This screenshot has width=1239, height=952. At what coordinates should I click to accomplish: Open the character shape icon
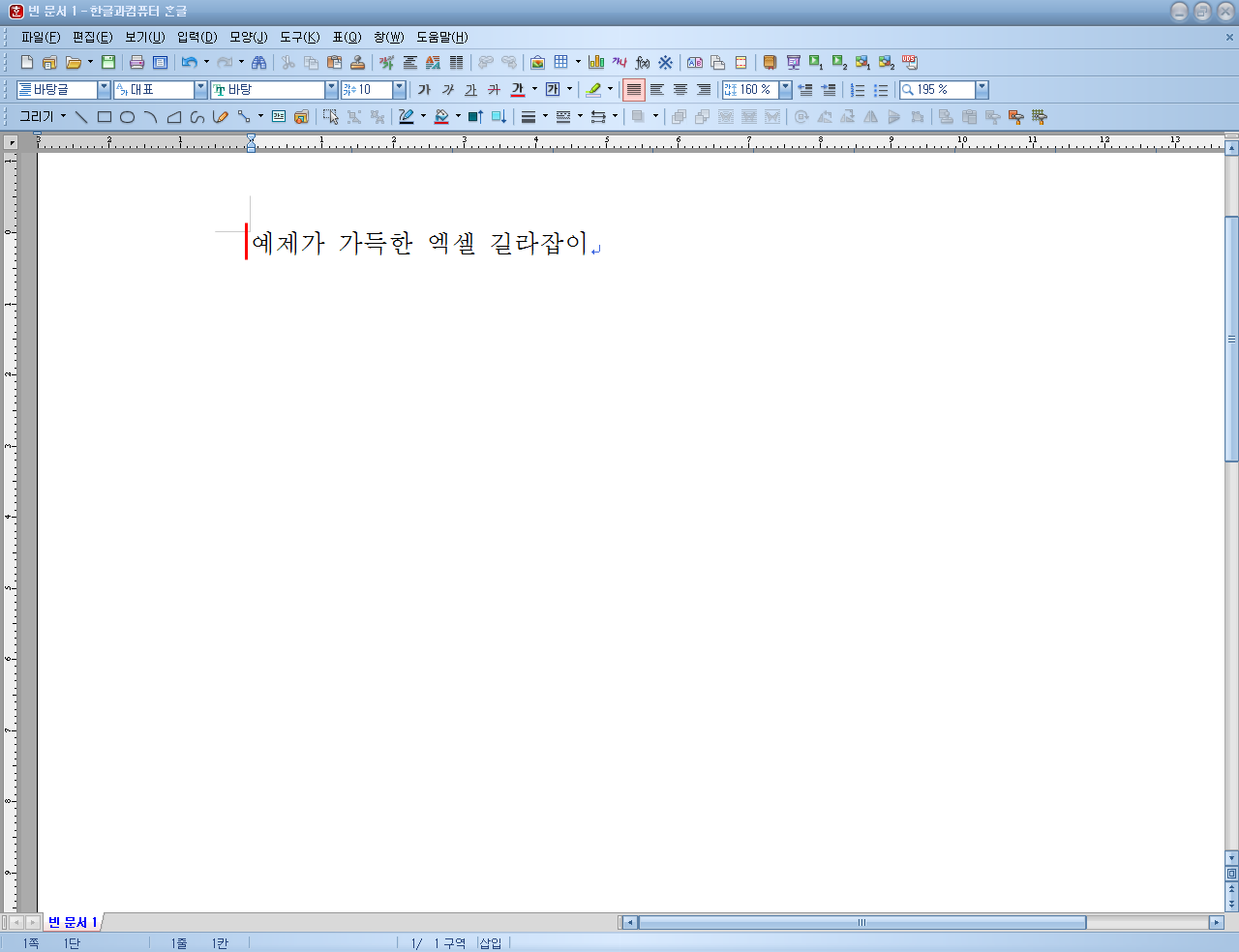[x=386, y=62]
